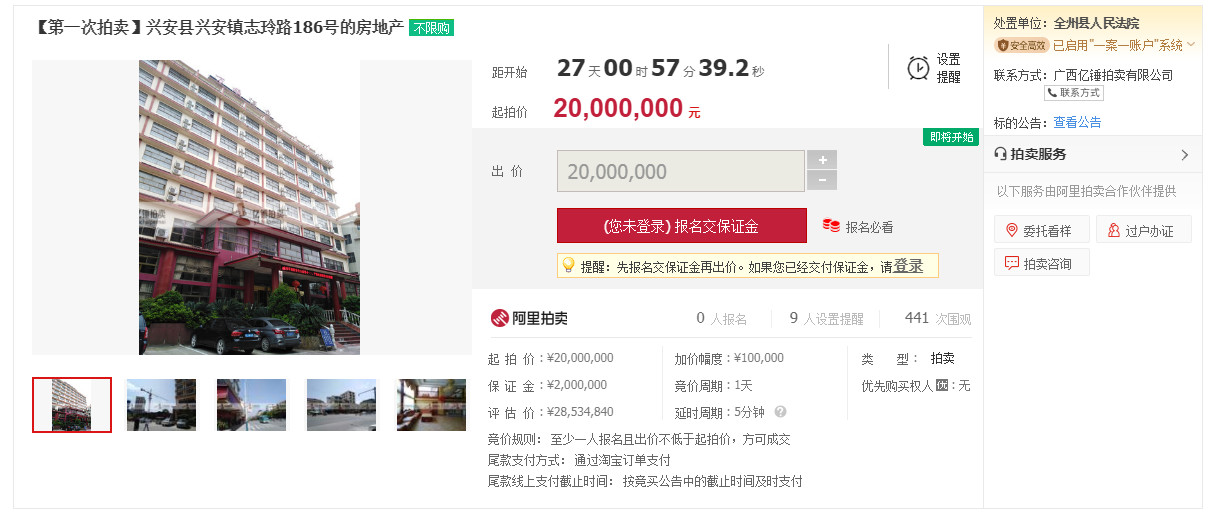
Task: Expand the 一案一账户 system dropdown arrow
Action: pos(1191,45)
